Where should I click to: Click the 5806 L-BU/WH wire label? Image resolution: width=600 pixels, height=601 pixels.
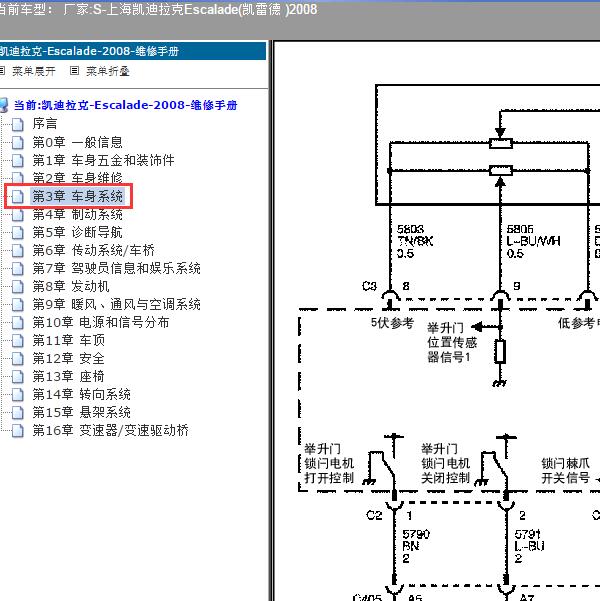pyautogui.click(x=533, y=241)
